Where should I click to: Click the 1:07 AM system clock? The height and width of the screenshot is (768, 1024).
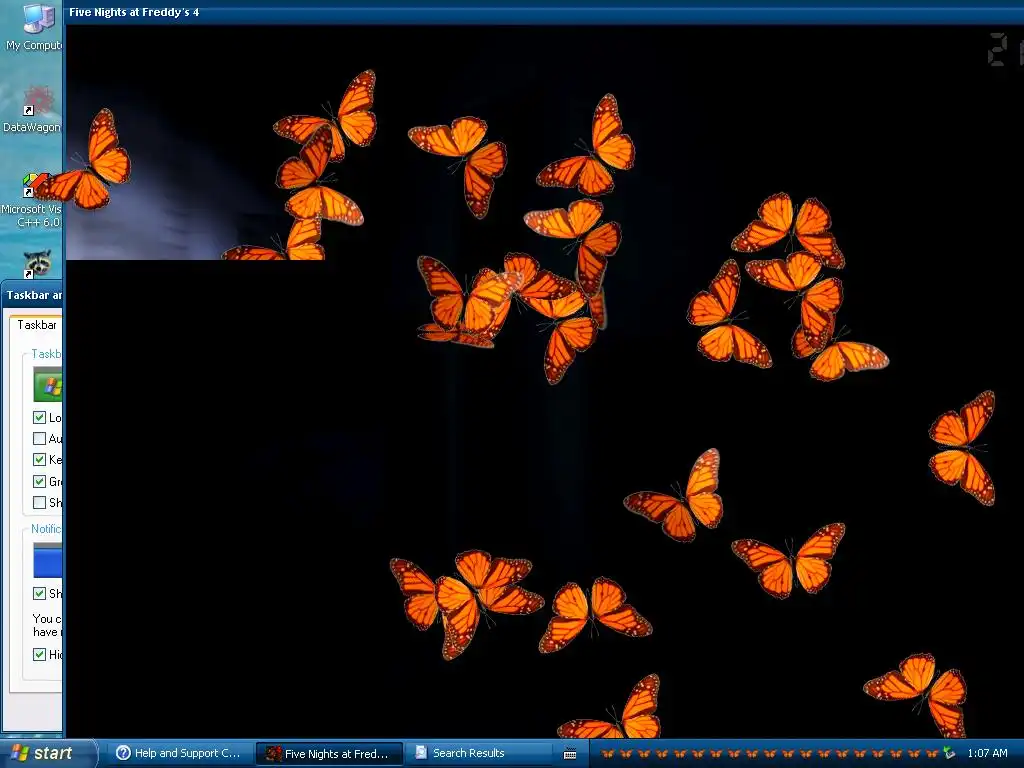pyautogui.click(x=987, y=753)
